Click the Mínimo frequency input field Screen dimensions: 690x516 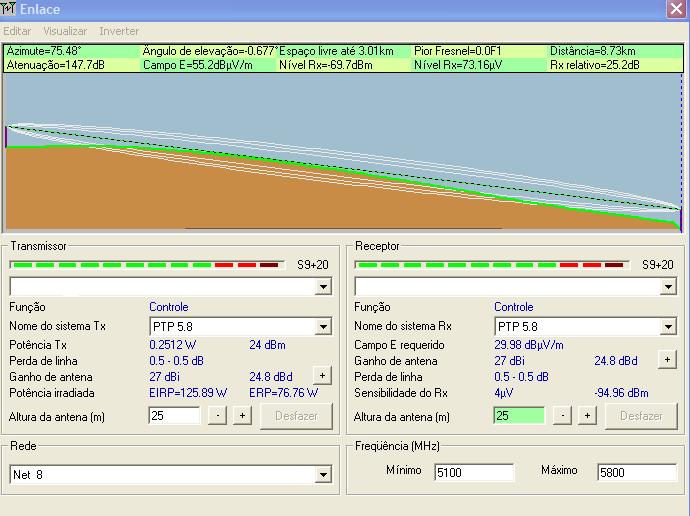(474, 472)
